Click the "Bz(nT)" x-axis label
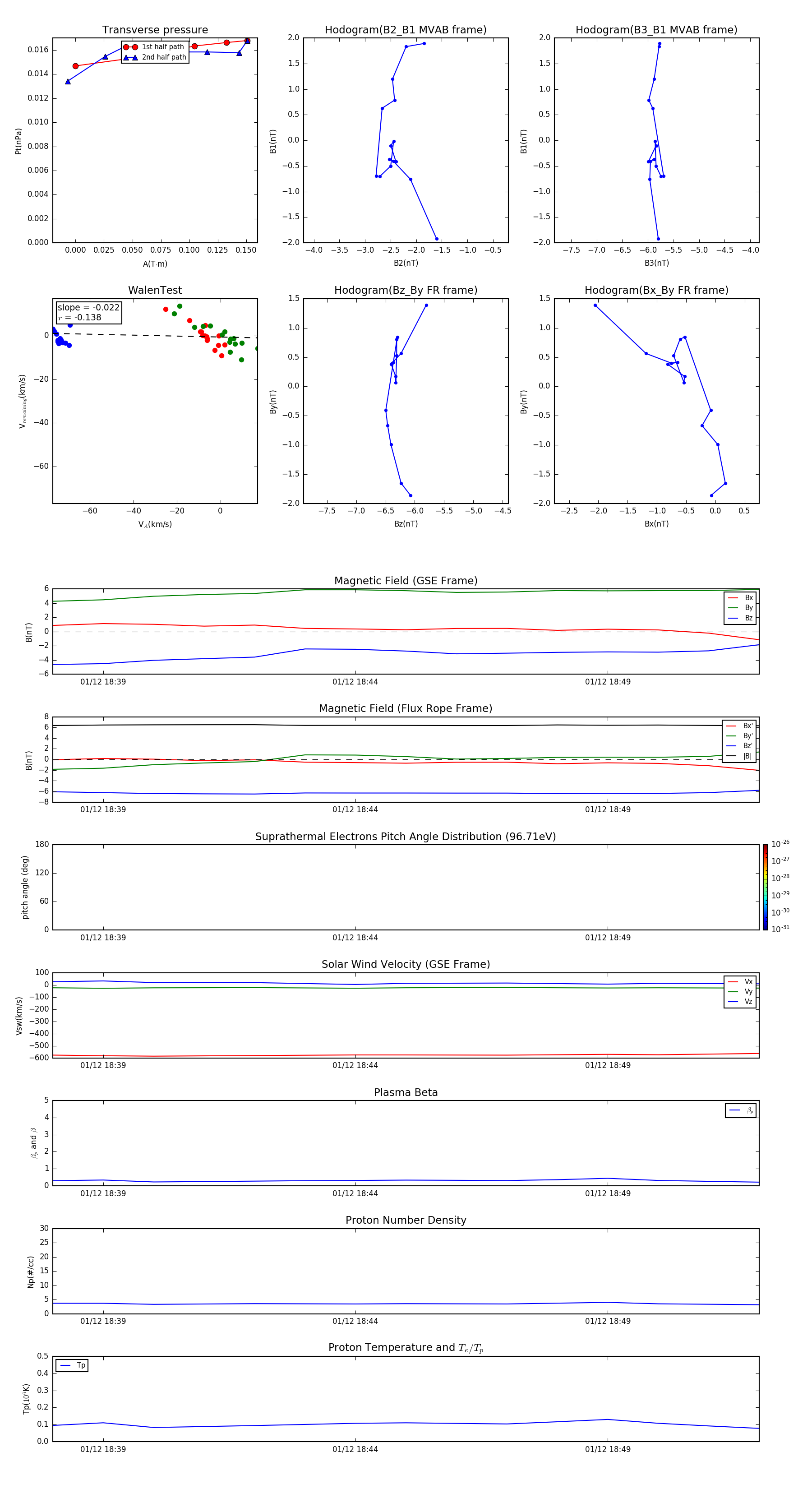The width and height of the screenshot is (812, 1489). pyautogui.click(x=406, y=524)
